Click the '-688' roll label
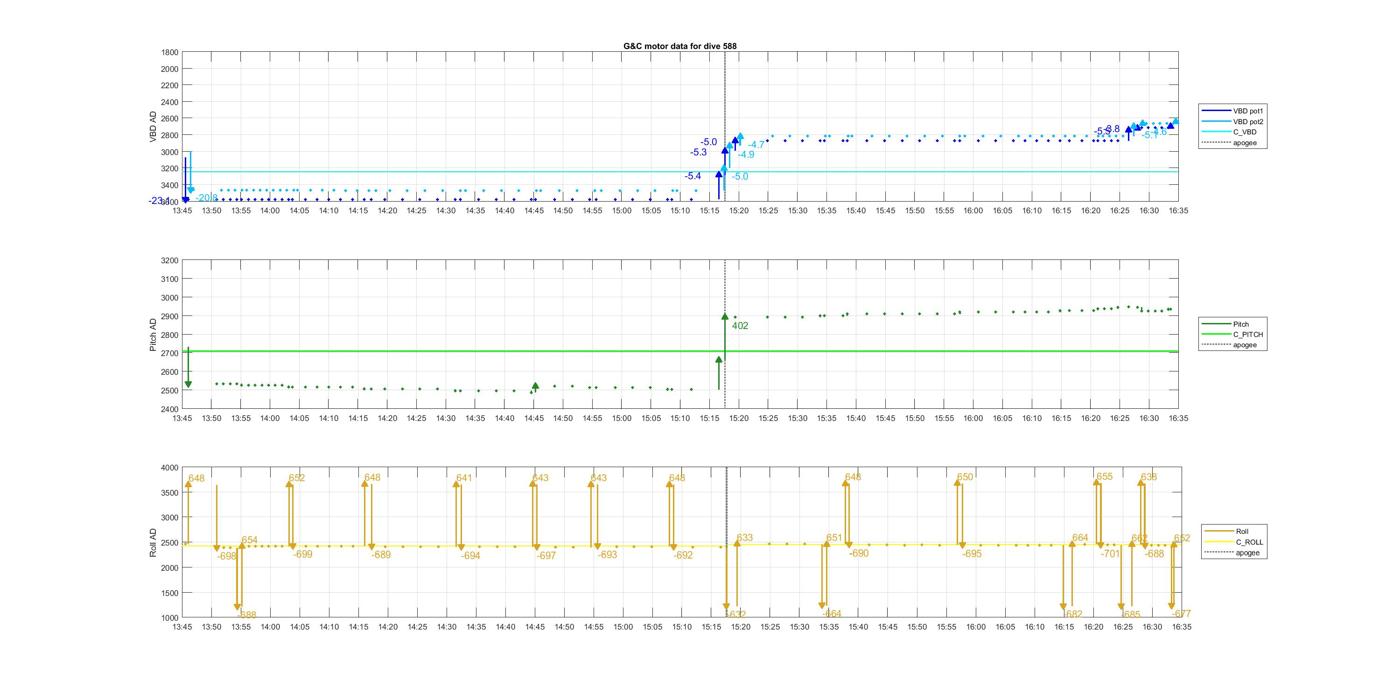Screen dimensions: 1400x693 (x=1155, y=554)
